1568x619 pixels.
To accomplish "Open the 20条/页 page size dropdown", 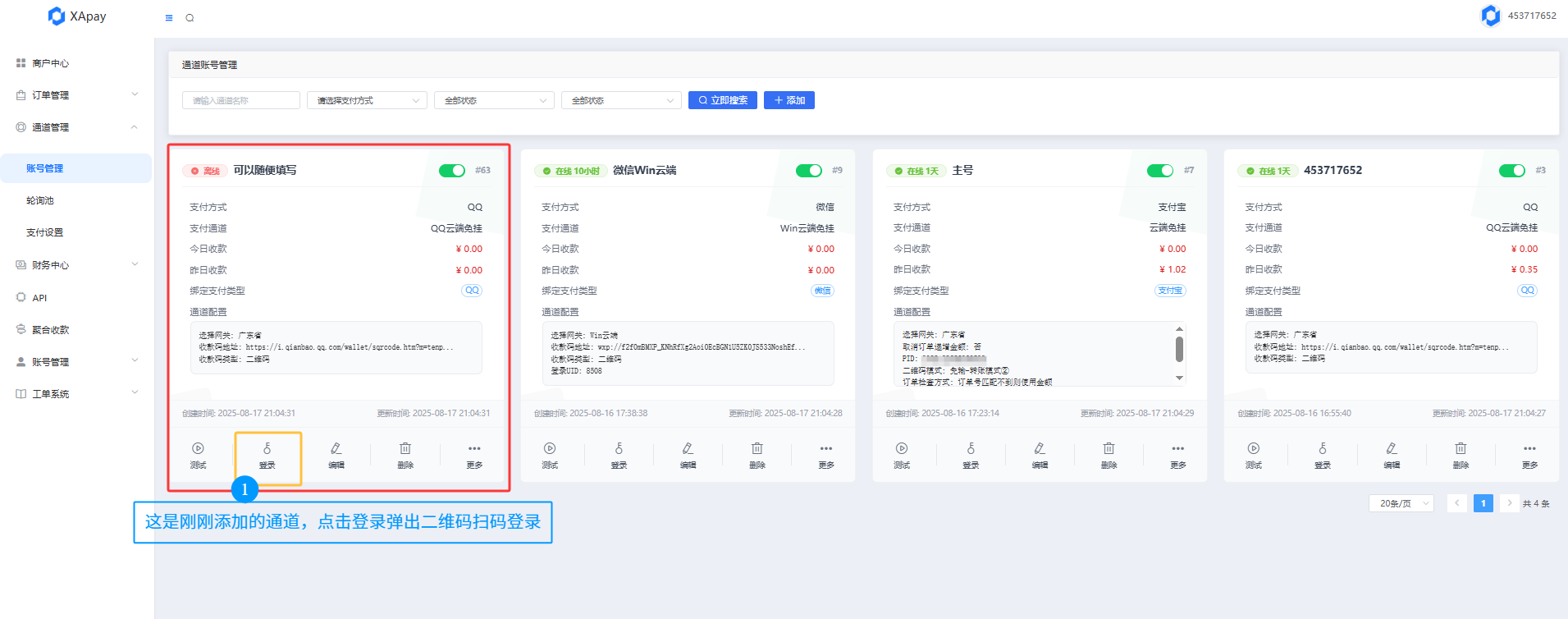I will click(1401, 503).
